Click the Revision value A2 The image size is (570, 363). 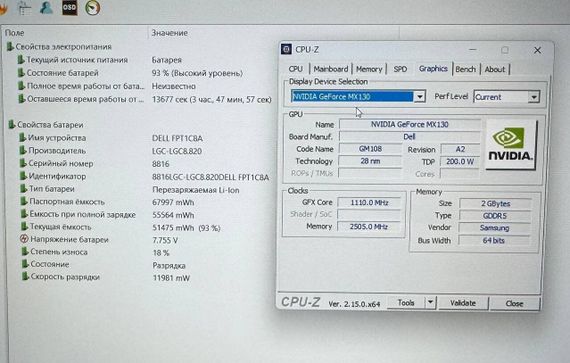[460, 149]
